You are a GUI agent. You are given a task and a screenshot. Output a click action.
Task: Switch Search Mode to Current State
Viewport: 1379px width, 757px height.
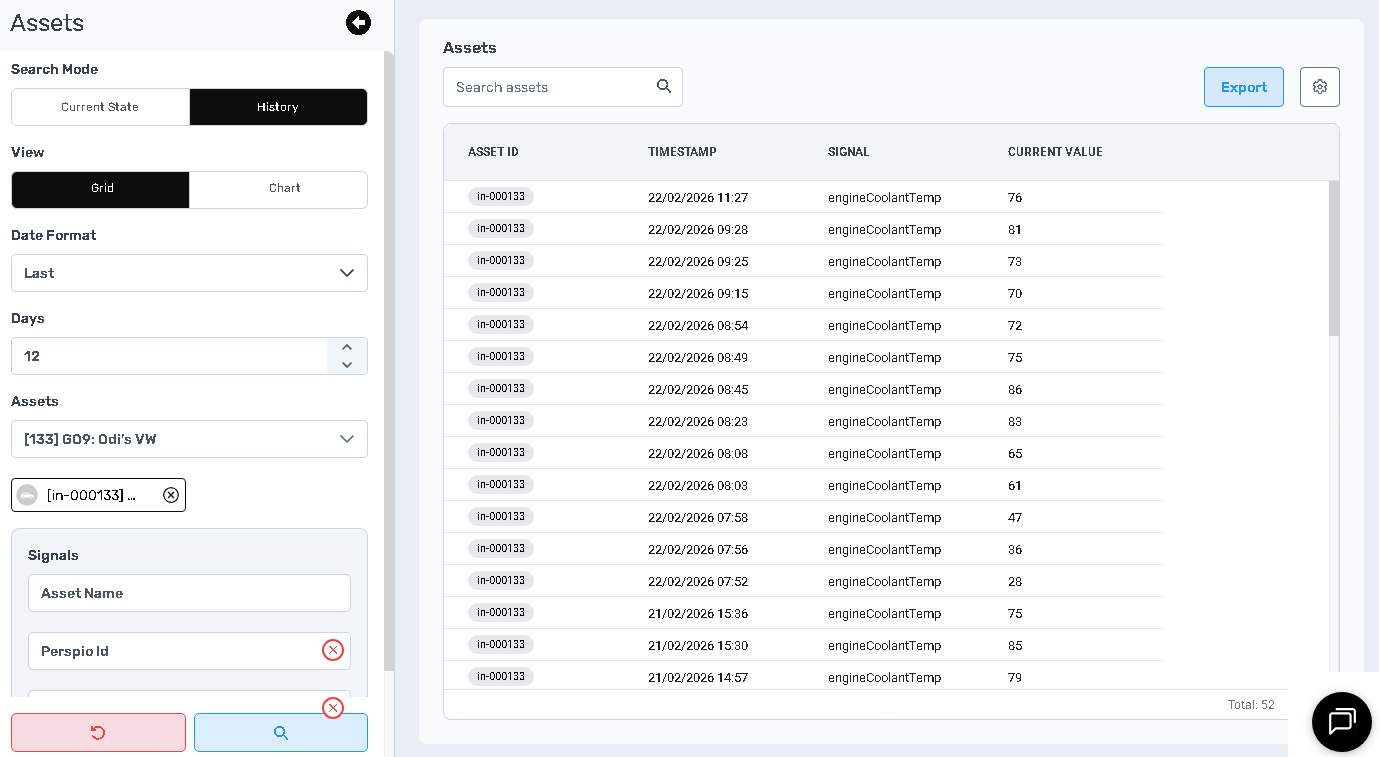click(100, 107)
